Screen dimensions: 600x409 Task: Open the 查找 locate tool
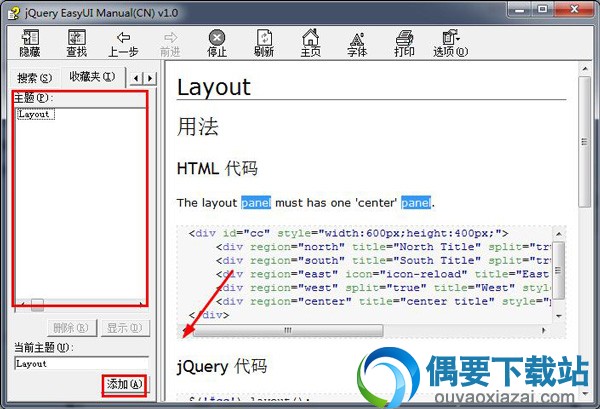pos(77,43)
